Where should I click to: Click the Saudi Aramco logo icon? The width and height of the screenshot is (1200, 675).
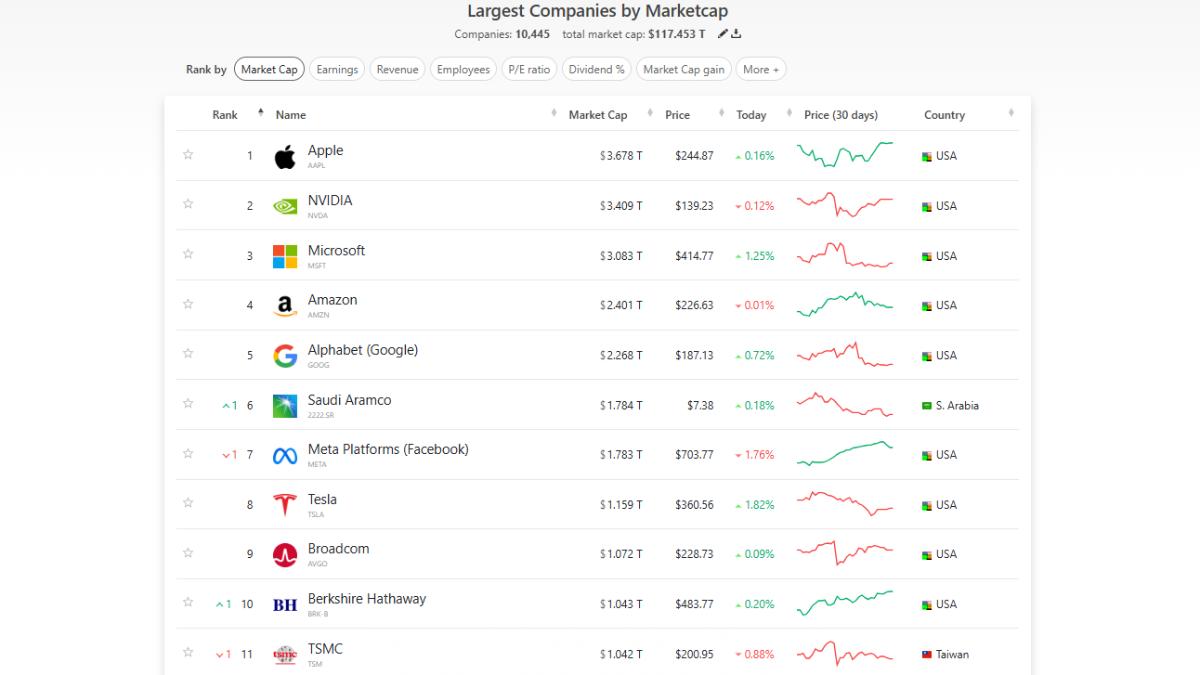(285, 406)
